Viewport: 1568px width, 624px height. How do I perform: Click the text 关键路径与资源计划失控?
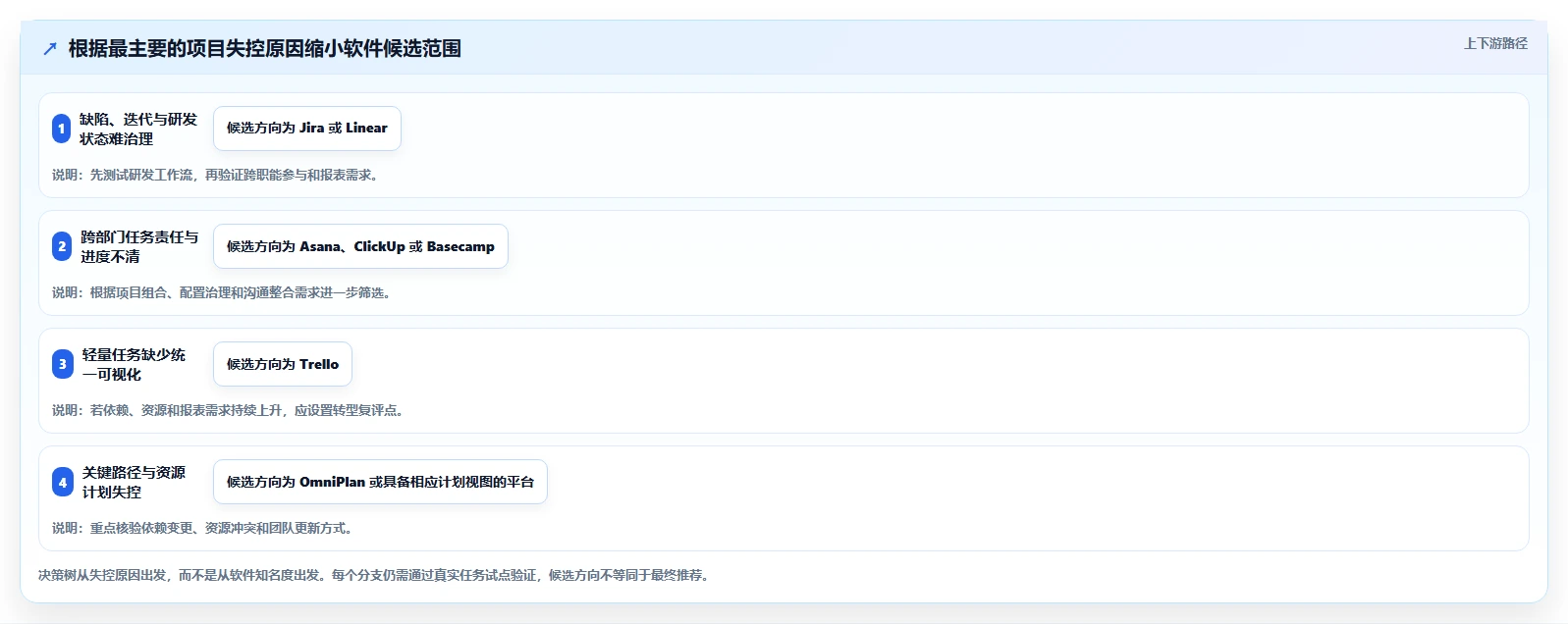pos(134,482)
